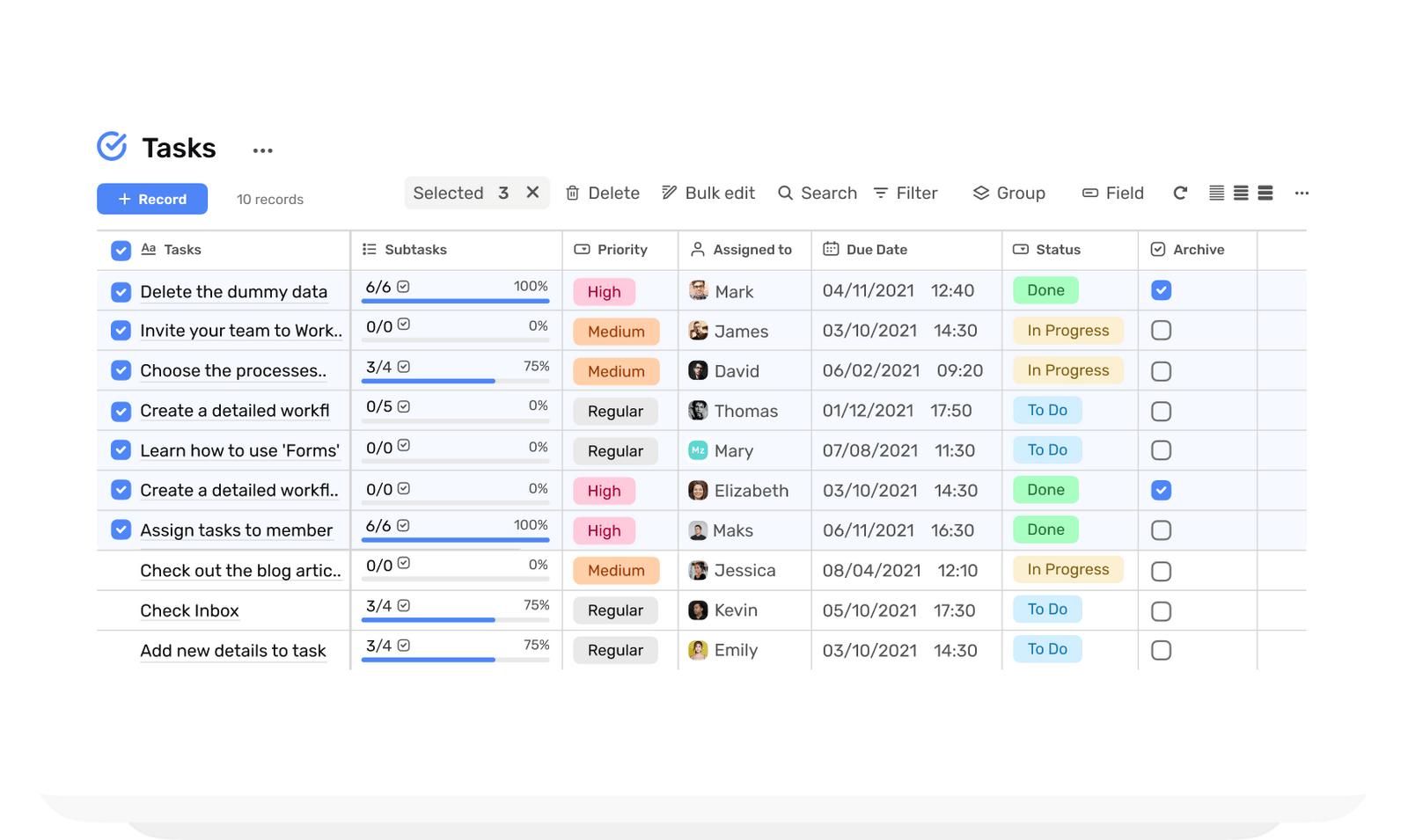This screenshot has width=1408, height=840.
Task: Click the blue Record button
Action: [151, 199]
